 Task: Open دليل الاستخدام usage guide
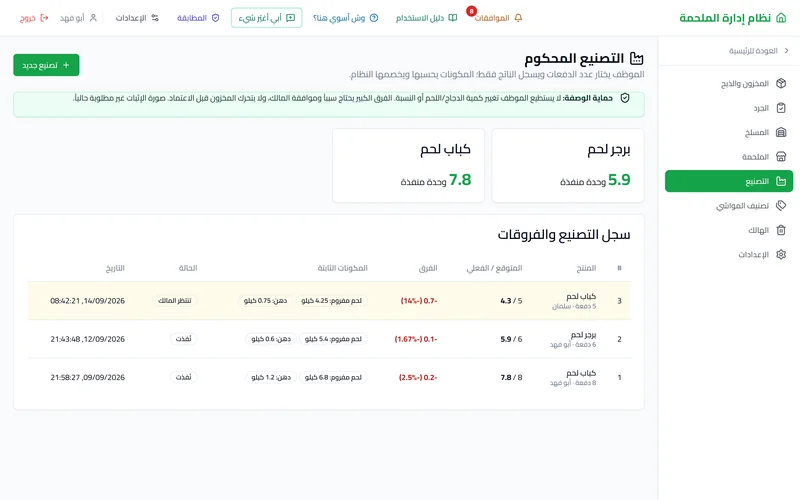(x=420, y=18)
